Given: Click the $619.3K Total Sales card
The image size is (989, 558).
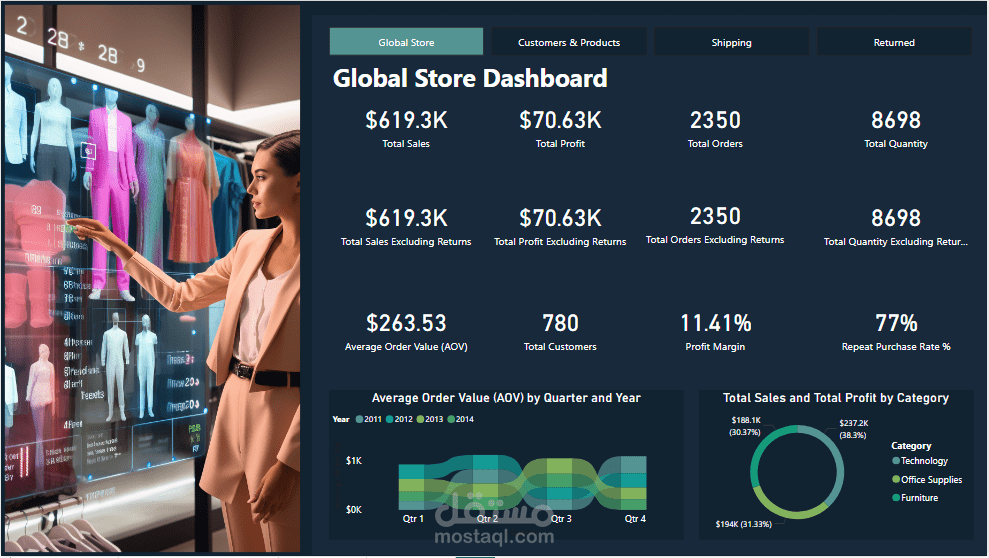Looking at the screenshot, I should coord(406,129).
